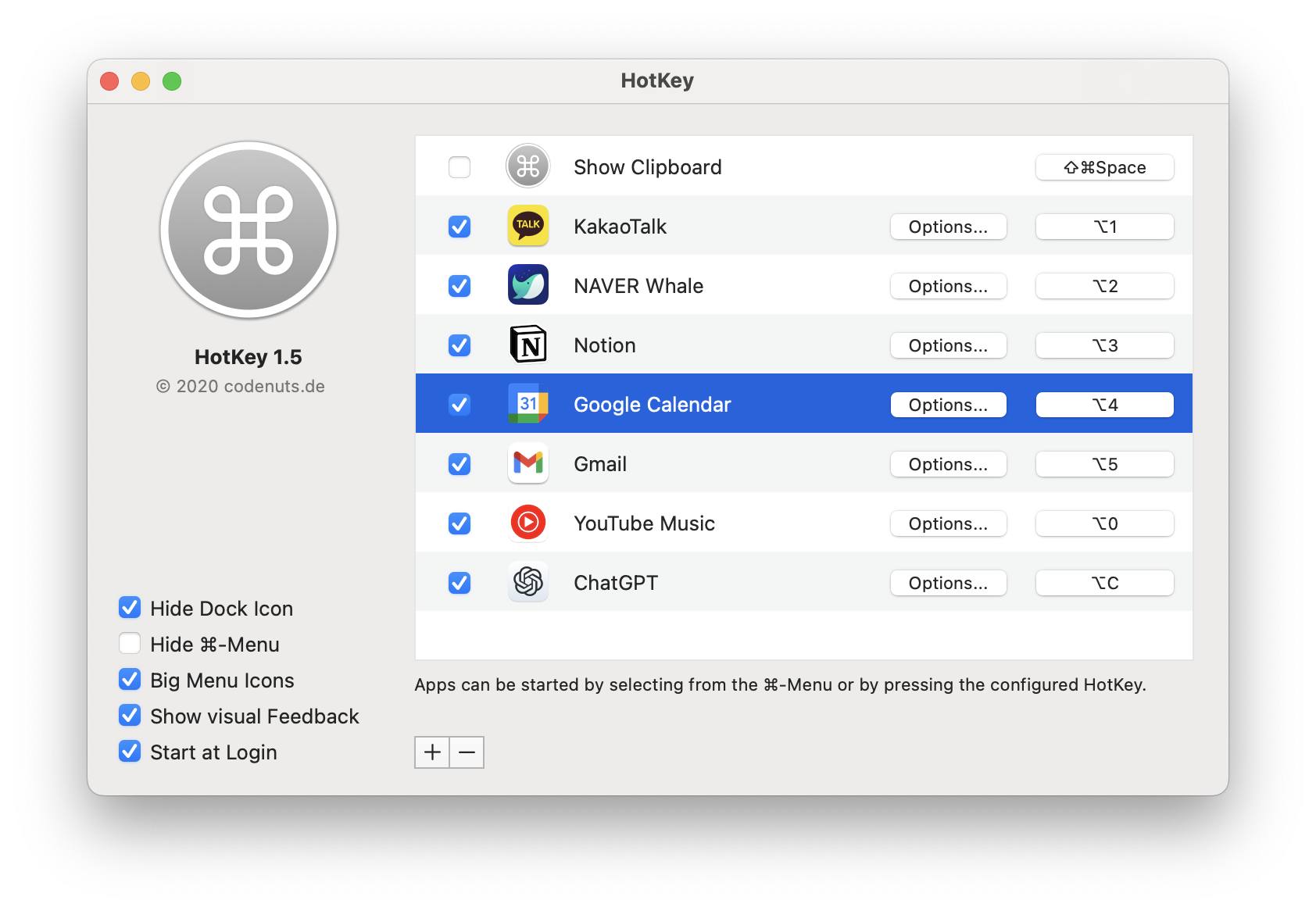Screen dimensions: 1316x911
Task: Open Options for YouTube Music
Action: coord(948,523)
